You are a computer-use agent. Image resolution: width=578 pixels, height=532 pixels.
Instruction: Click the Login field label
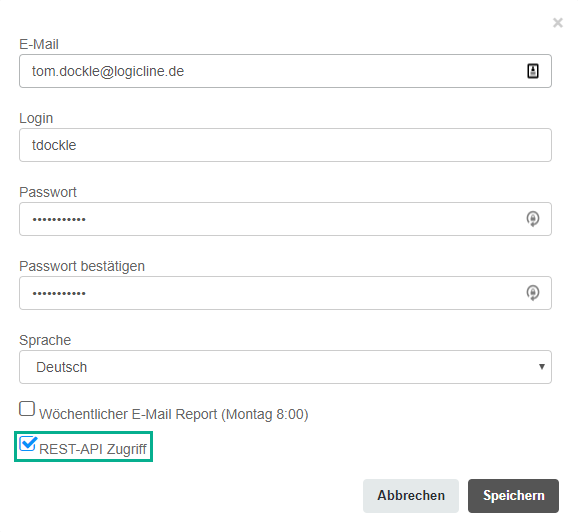click(x=36, y=118)
